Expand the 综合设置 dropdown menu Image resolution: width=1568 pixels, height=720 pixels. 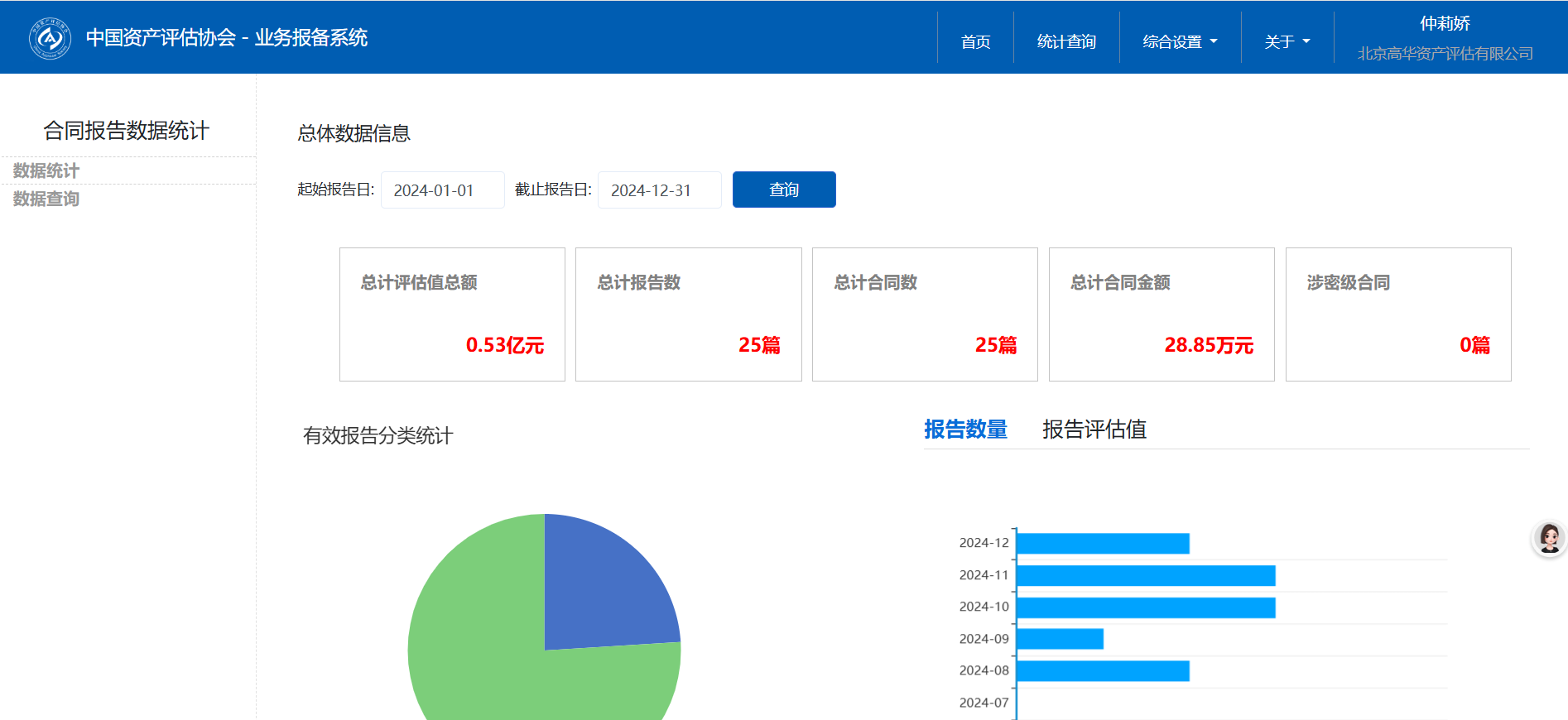click(x=1180, y=41)
